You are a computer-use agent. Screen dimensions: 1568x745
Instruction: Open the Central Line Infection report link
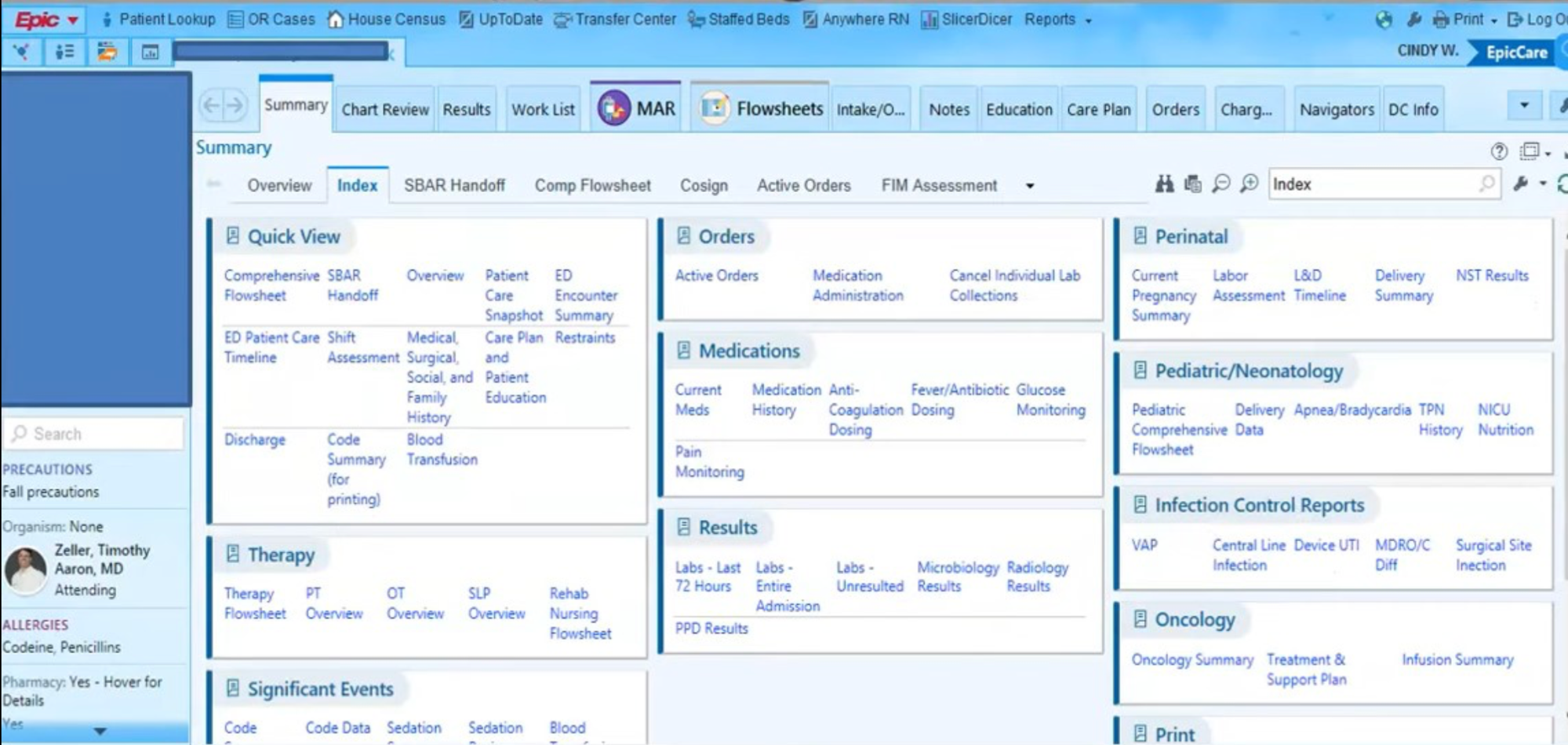click(x=1249, y=555)
